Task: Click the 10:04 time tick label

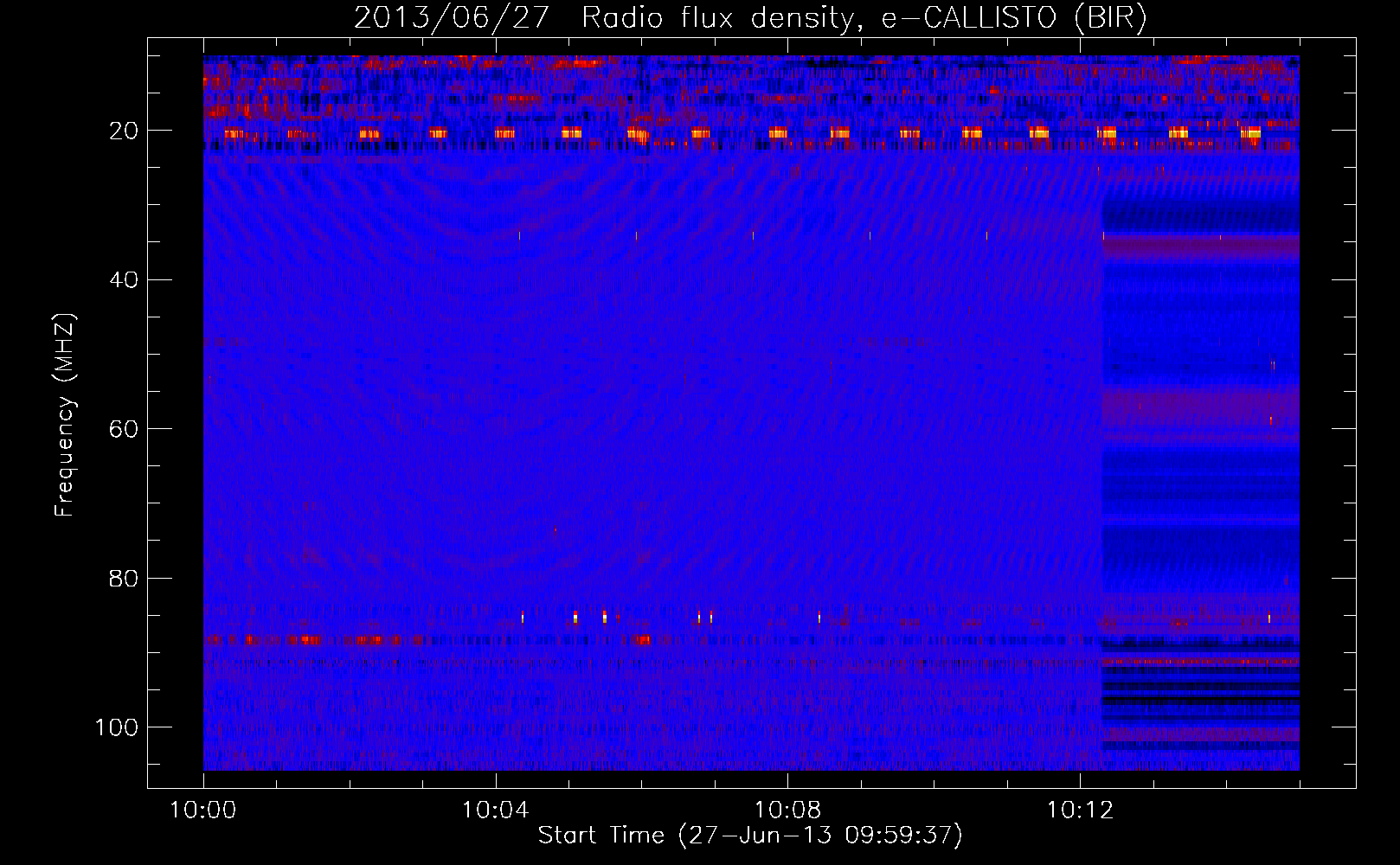Action: 495,811
